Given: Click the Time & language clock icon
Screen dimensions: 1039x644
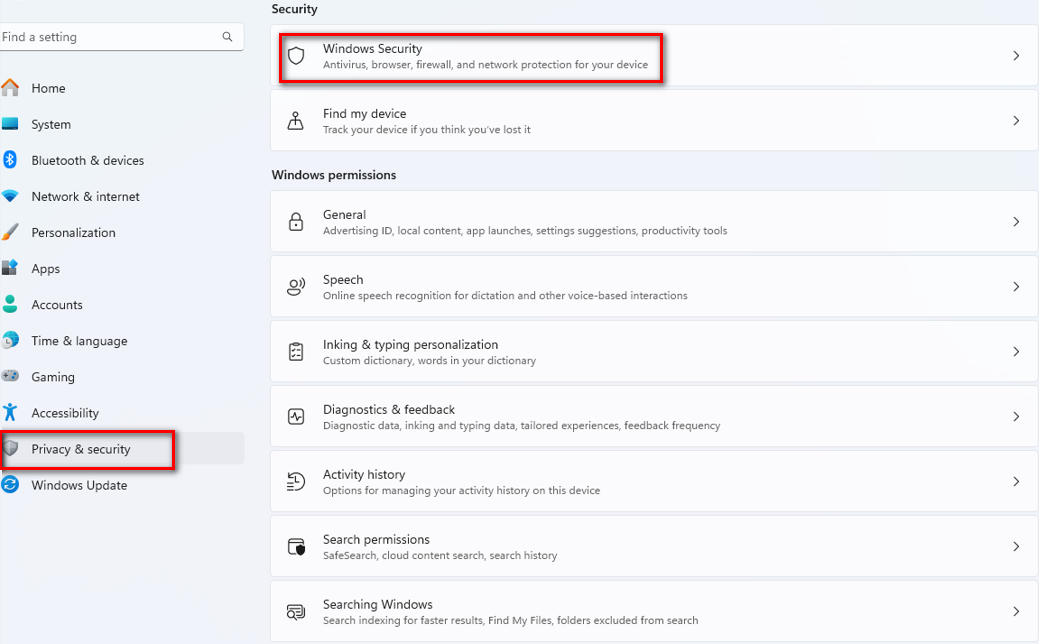Looking at the screenshot, I should (10, 340).
